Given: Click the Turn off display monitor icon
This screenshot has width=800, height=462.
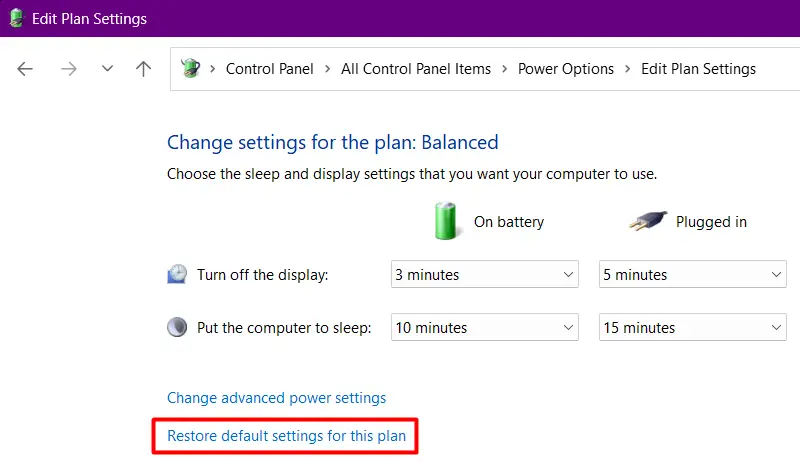Looking at the screenshot, I should pyautogui.click(x=177, y=275).
